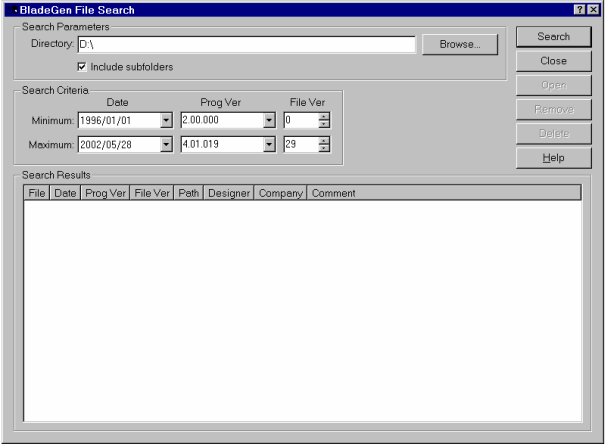Click into the Directory text field
Viewport: 605px width, 444px height.
pyautogui.click(x=245, y=45)
